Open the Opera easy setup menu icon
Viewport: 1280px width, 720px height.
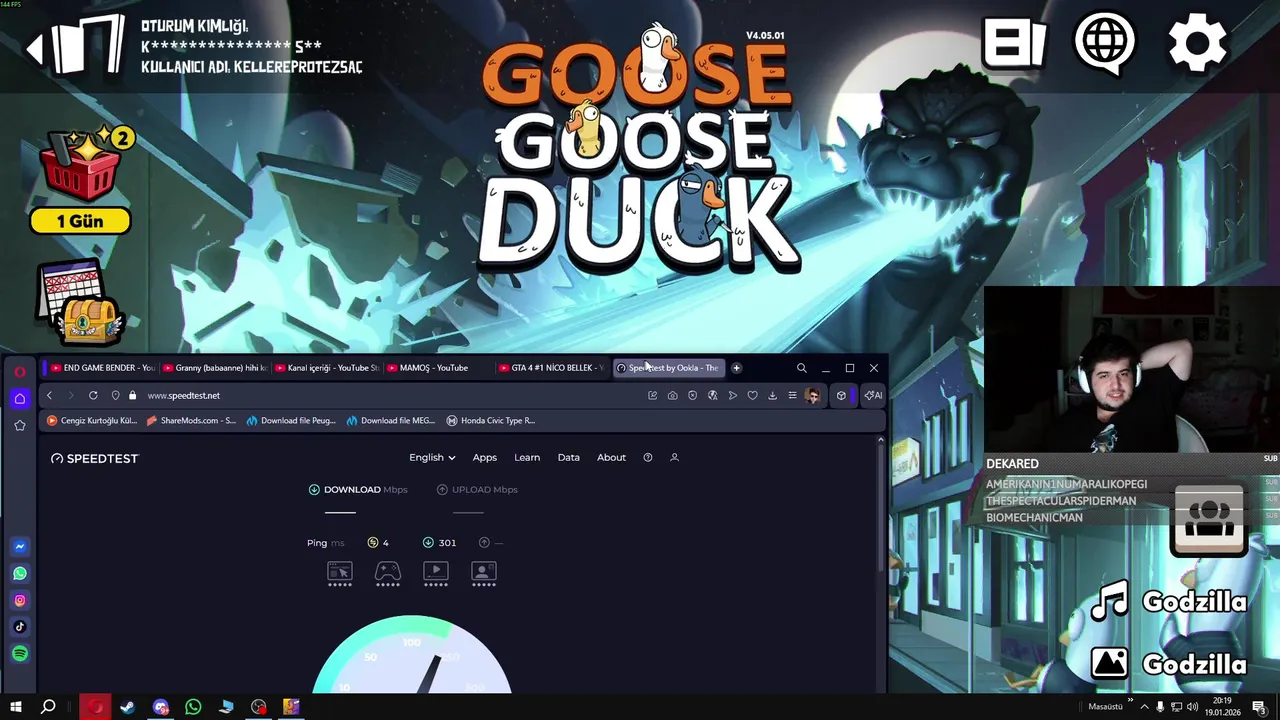pos(792,395)
